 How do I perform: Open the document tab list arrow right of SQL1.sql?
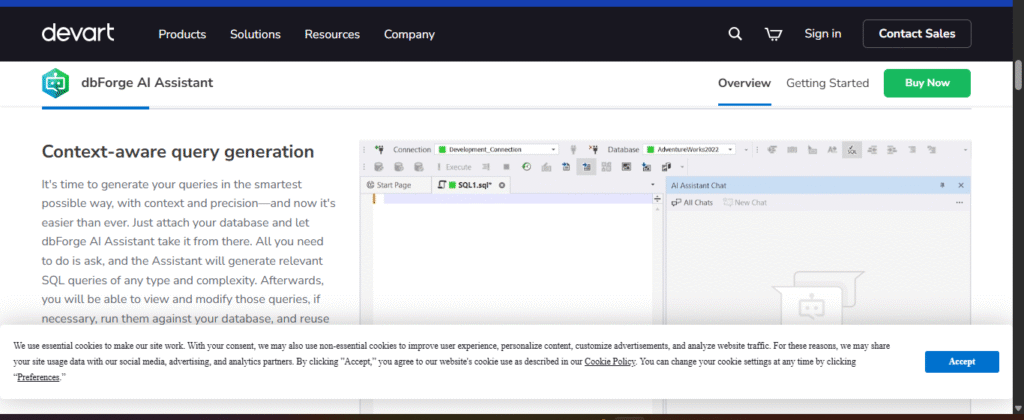tap(653, 186)
